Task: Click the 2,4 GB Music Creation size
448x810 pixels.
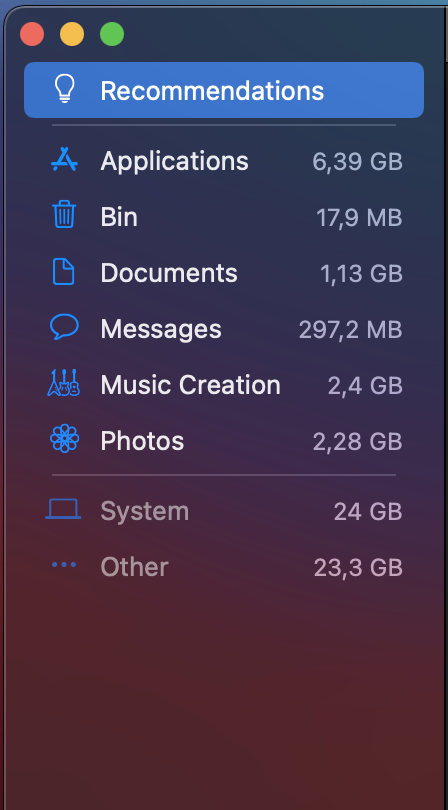Action: (365, 386)
